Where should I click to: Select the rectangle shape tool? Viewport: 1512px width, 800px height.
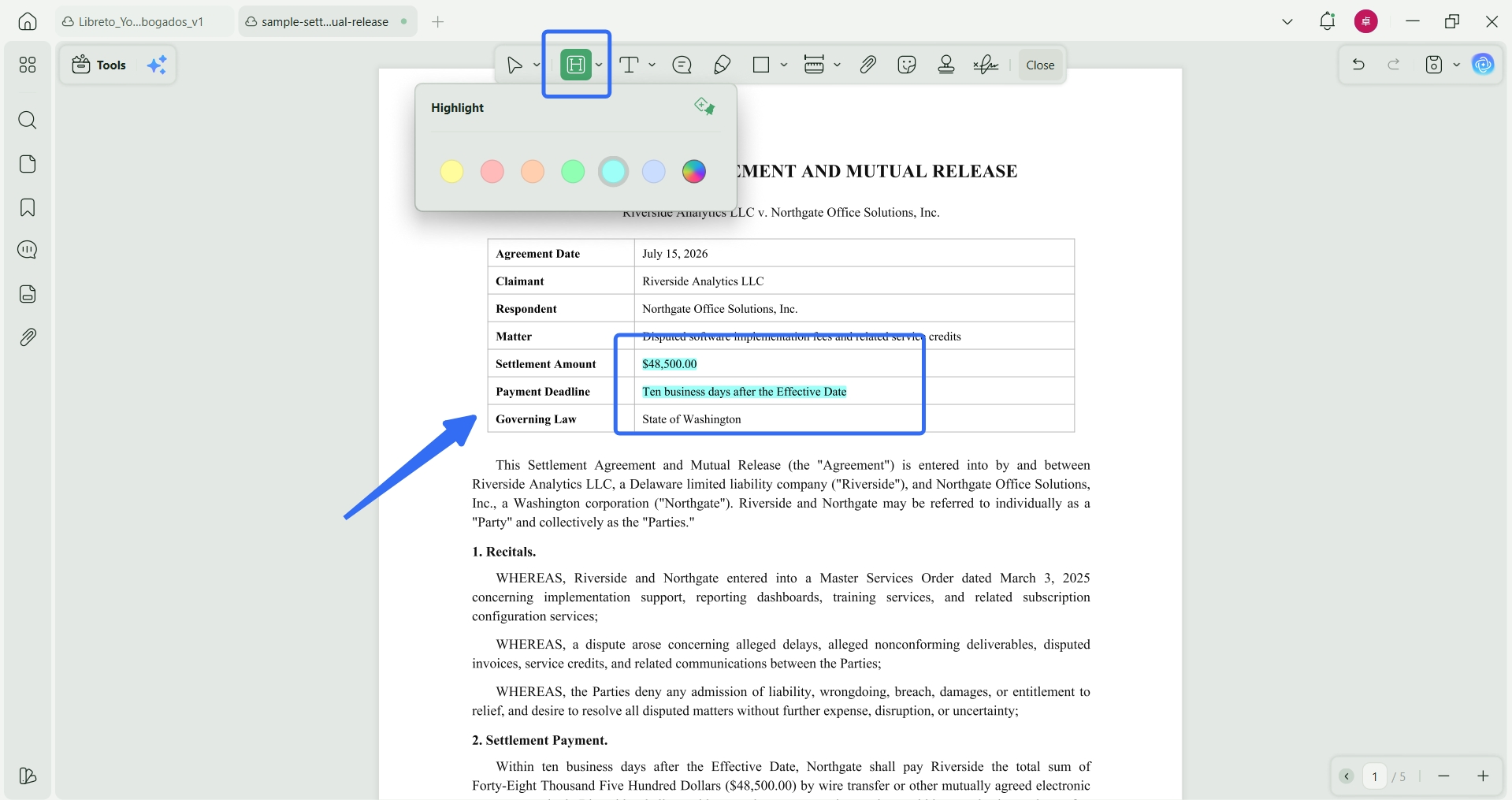coord(761,65)
